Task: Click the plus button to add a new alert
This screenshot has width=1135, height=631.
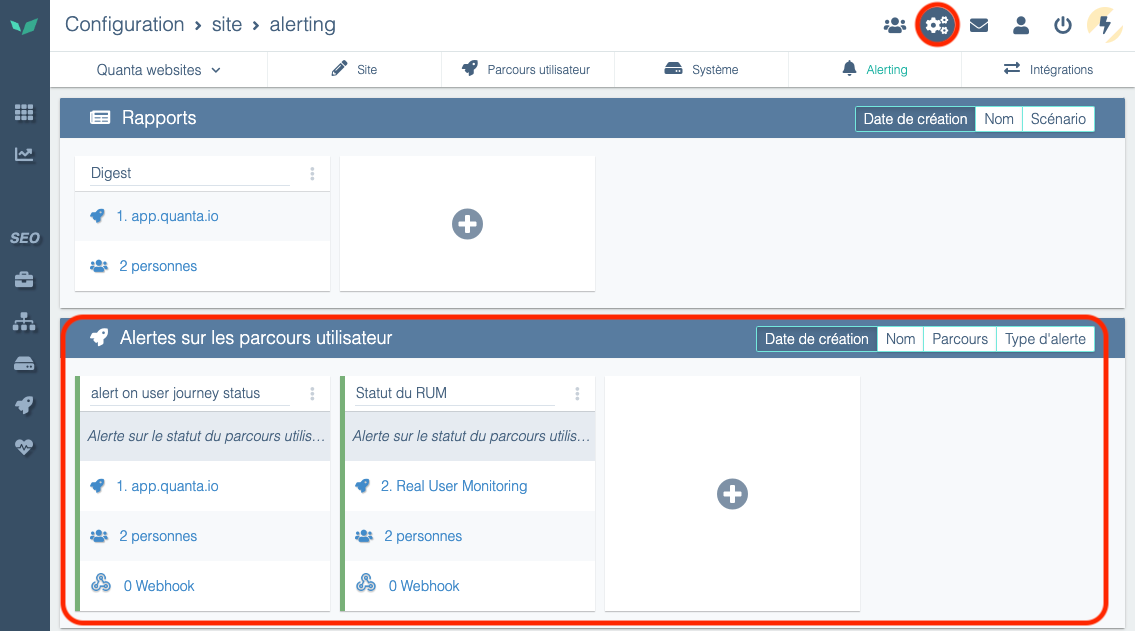Action: (732, 494)
